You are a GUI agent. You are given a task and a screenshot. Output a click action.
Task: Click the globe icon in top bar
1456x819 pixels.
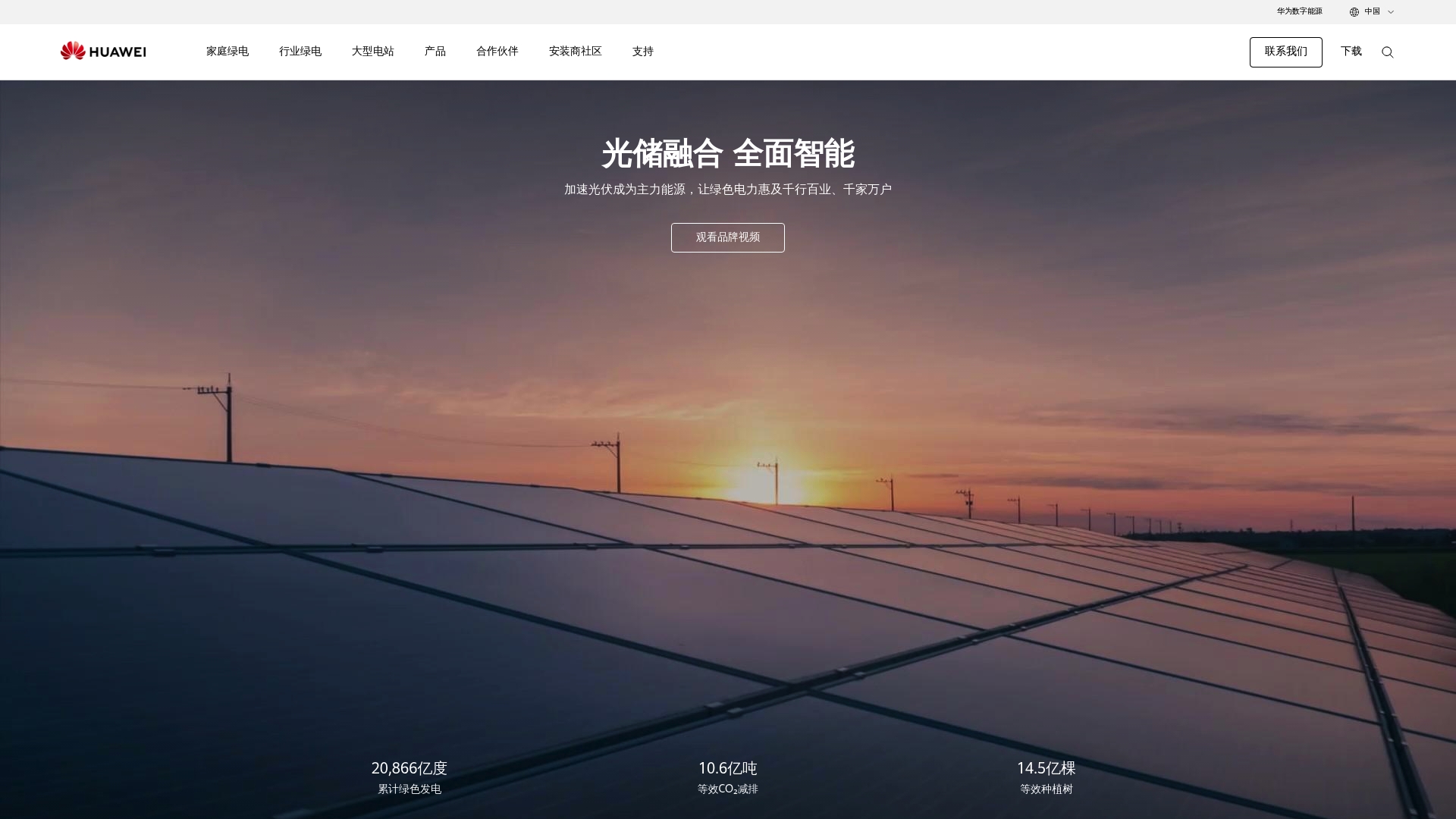[x=1354, y=11]
